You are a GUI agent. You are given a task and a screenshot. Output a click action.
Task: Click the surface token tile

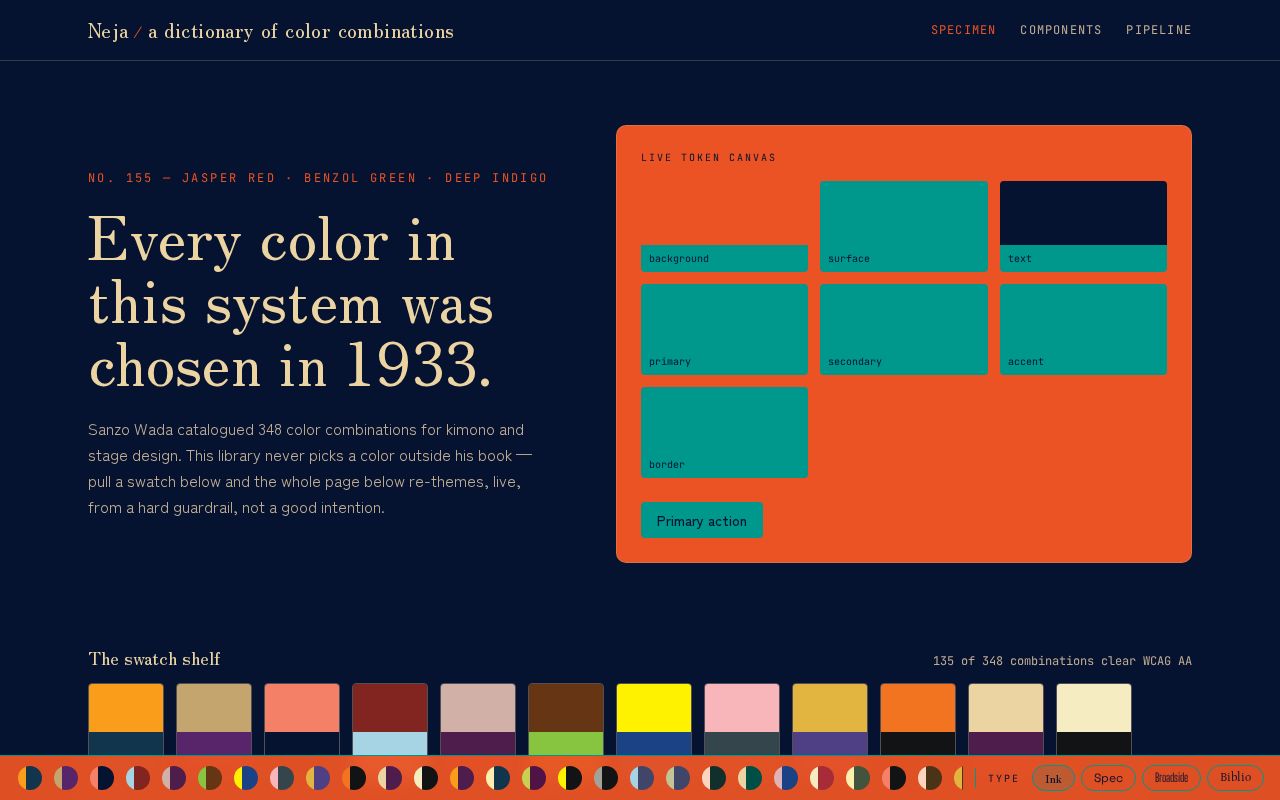point(904,226)
